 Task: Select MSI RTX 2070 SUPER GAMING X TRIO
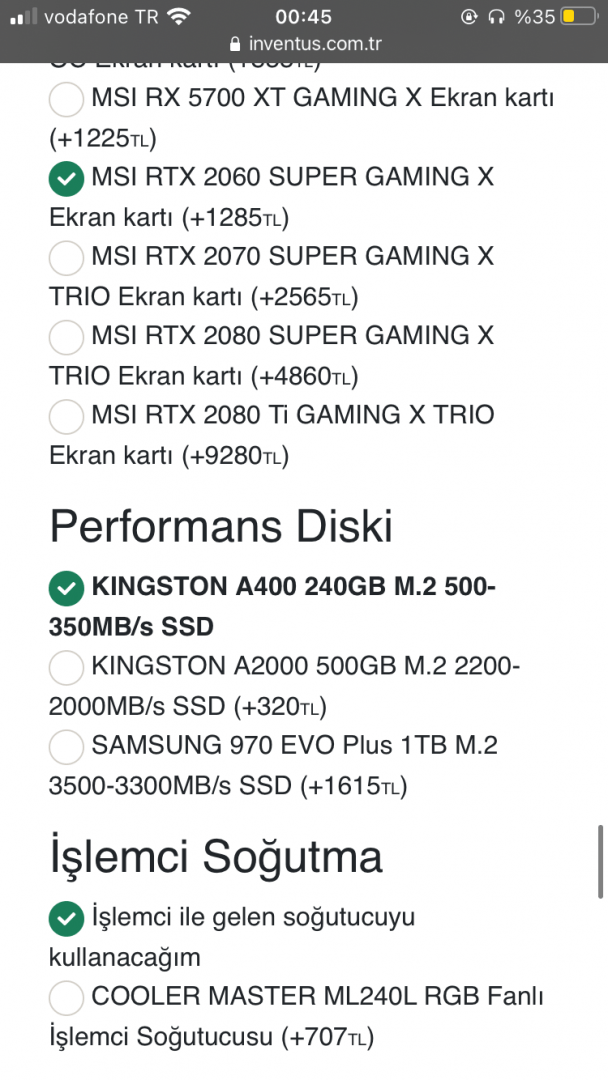pos(65,258)
